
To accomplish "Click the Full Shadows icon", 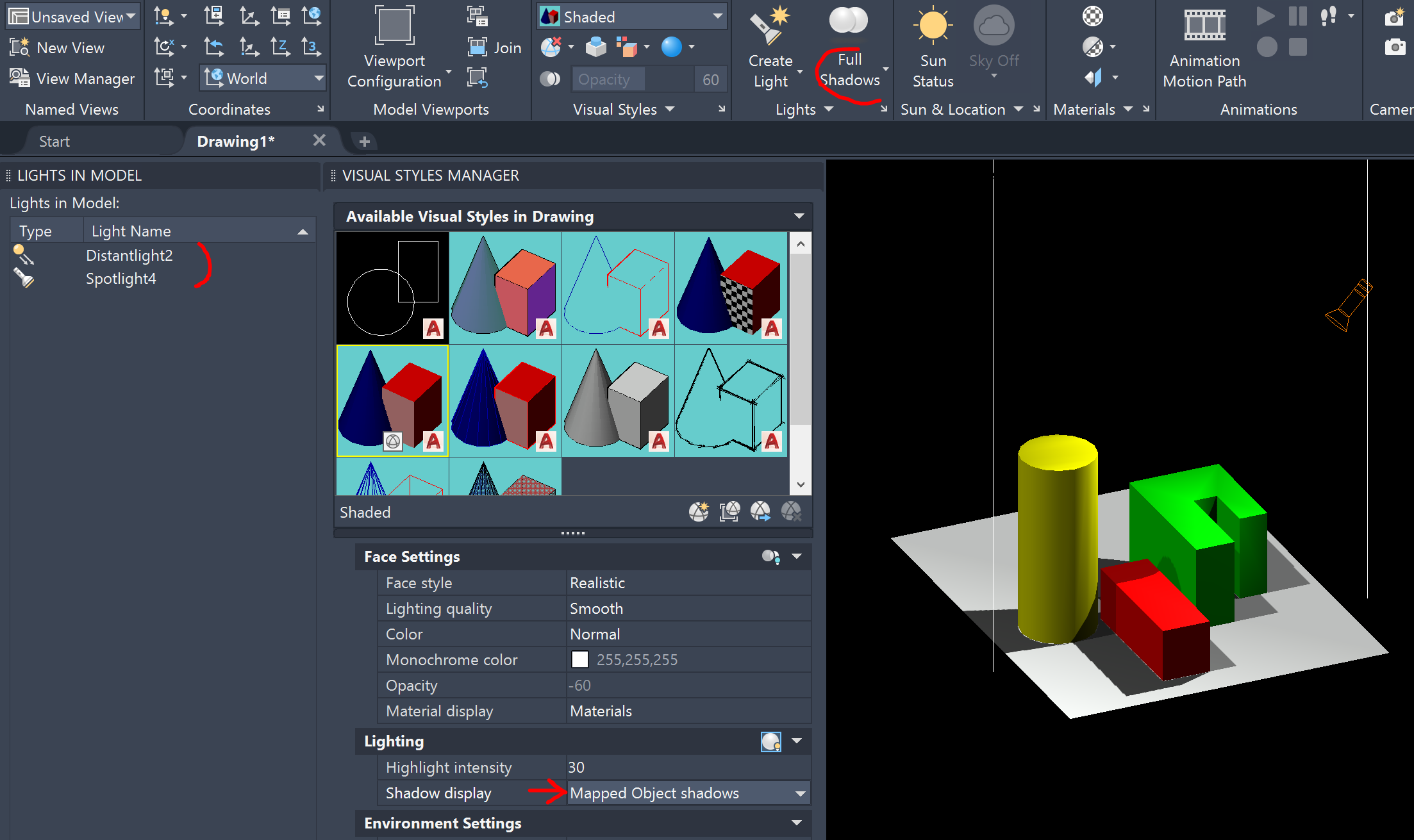I will 848,21.
